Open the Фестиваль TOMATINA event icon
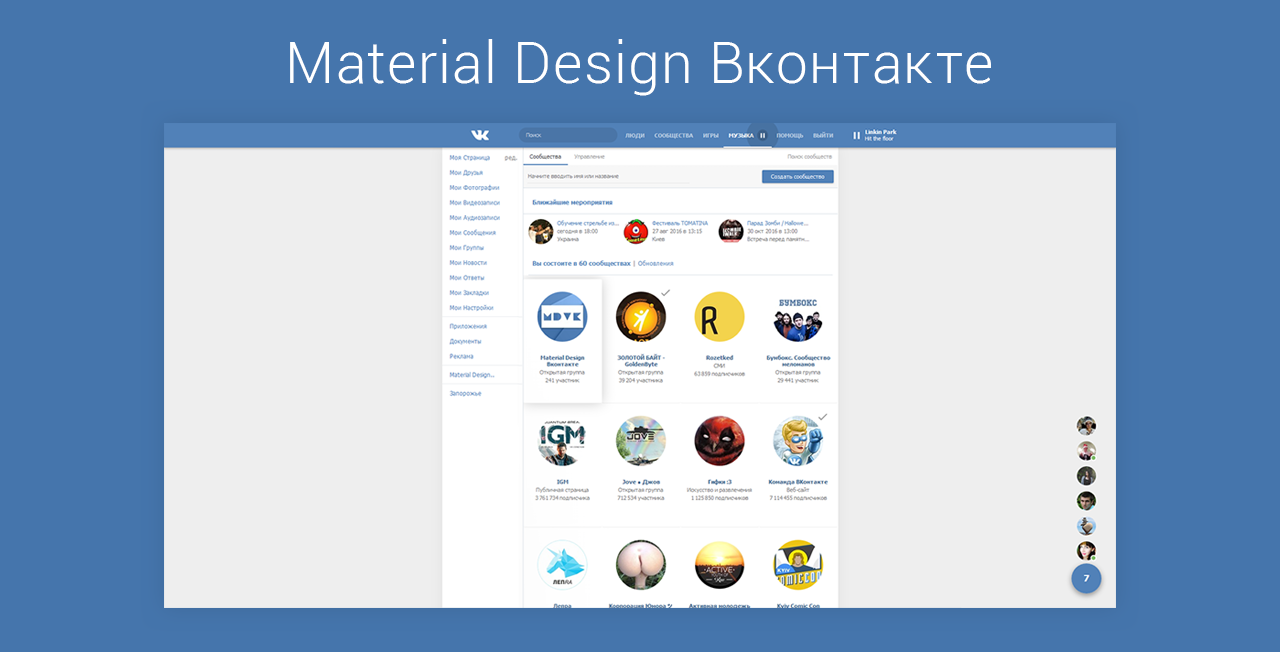 click(637, 231)
